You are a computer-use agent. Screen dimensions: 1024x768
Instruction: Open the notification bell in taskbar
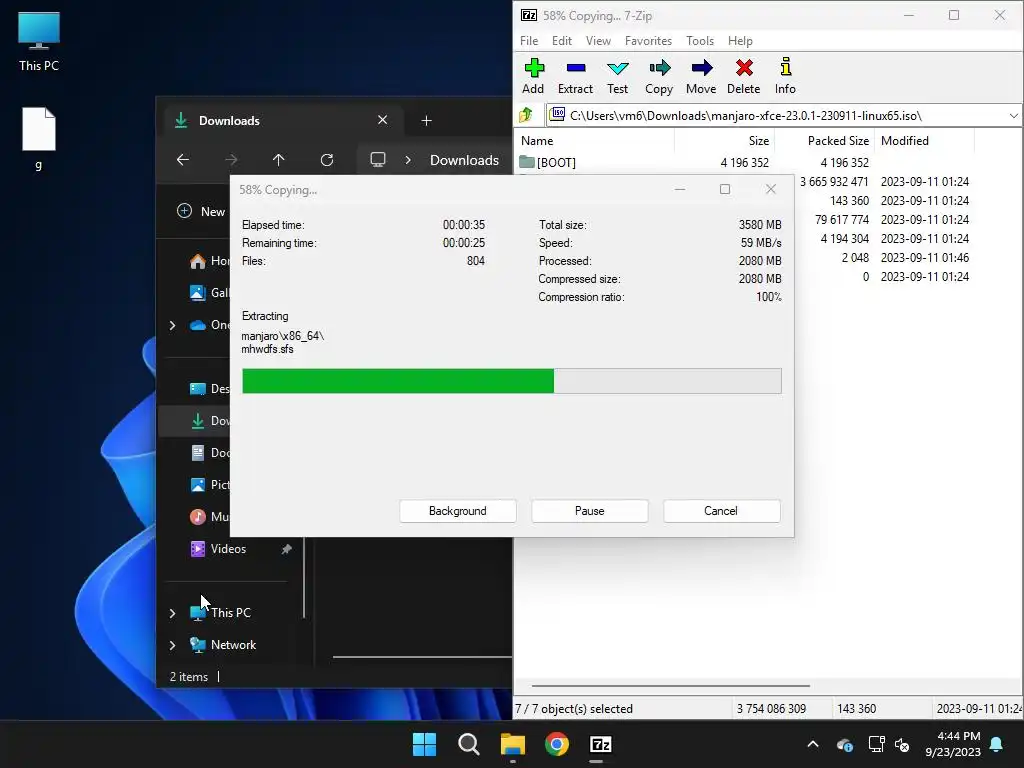pyautogui.click(x=997, y=744)
